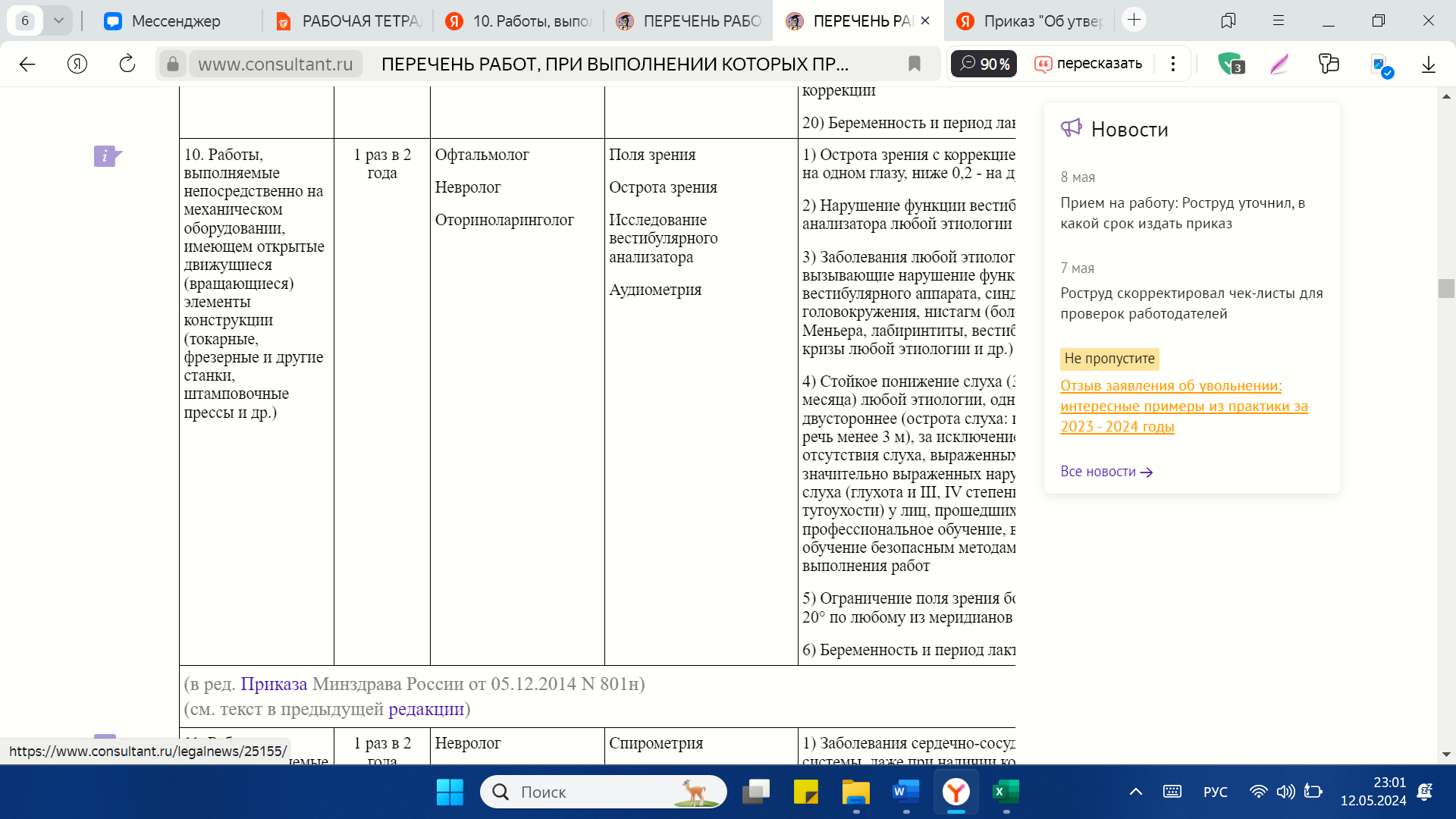Bookmark this page in address bar
This screenshot has height=819, width=1456.
pos(915,64)
